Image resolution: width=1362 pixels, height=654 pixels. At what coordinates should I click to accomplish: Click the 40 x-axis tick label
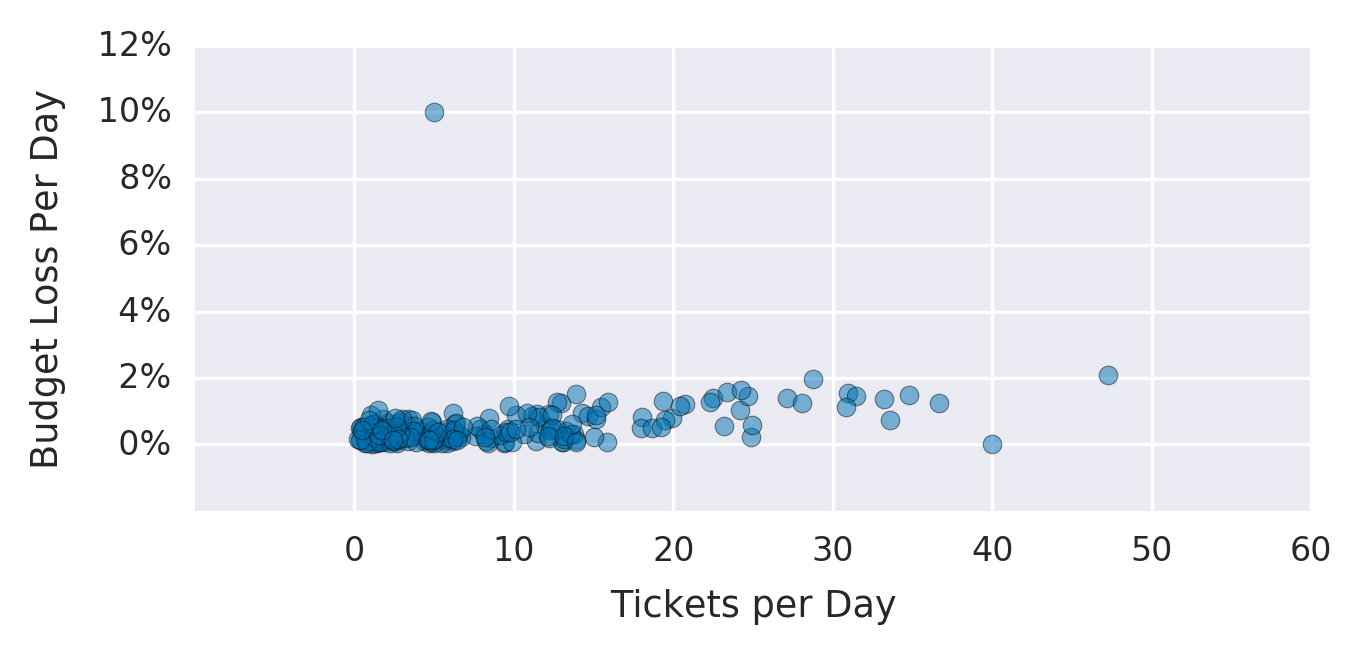(x=992, y=549)
